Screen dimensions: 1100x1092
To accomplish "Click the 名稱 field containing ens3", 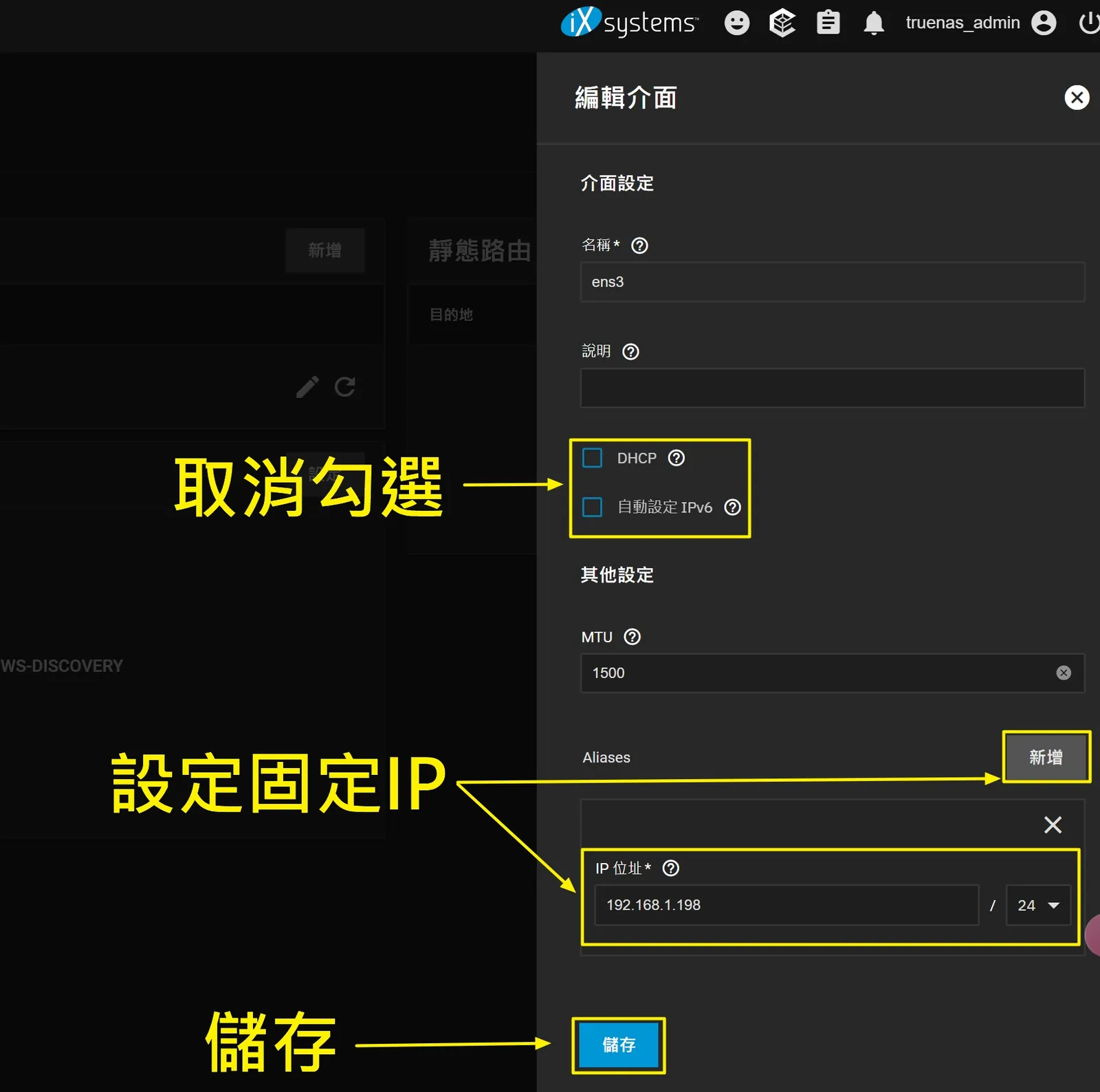I will [833, 282].
